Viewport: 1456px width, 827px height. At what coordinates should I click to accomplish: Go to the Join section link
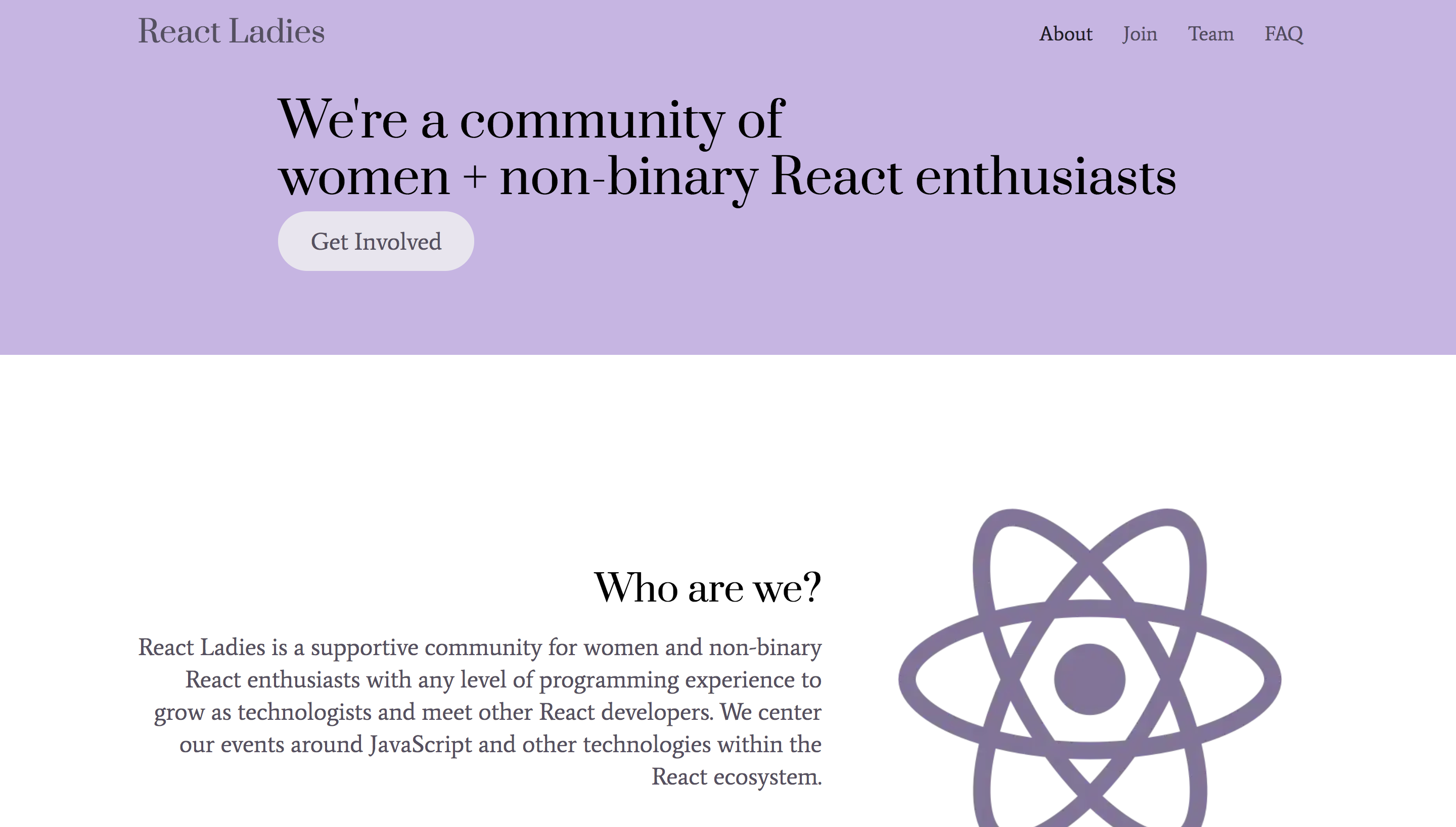pyautogui.click(x=1139, y=34)
